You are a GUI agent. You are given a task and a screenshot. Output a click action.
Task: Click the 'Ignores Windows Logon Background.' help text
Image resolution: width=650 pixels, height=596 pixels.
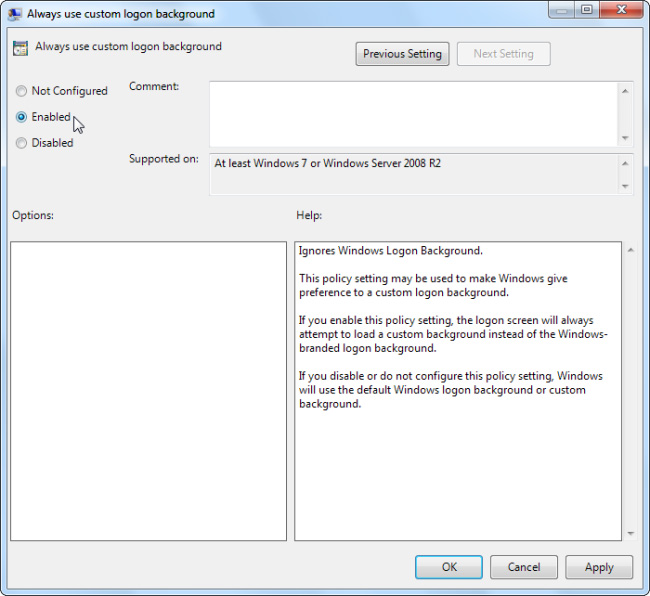point(390,251)
